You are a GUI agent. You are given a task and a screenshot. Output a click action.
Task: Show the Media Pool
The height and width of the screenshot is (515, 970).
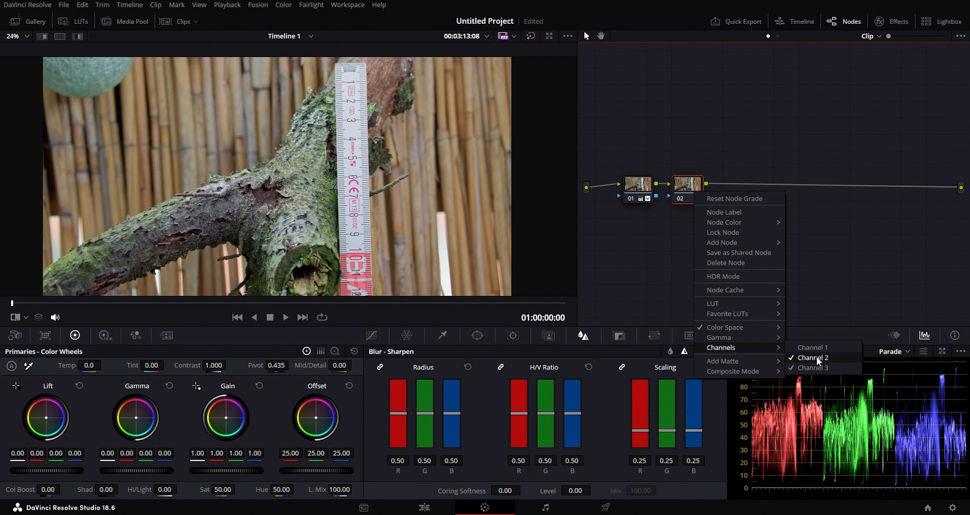[x=124, y=21]
